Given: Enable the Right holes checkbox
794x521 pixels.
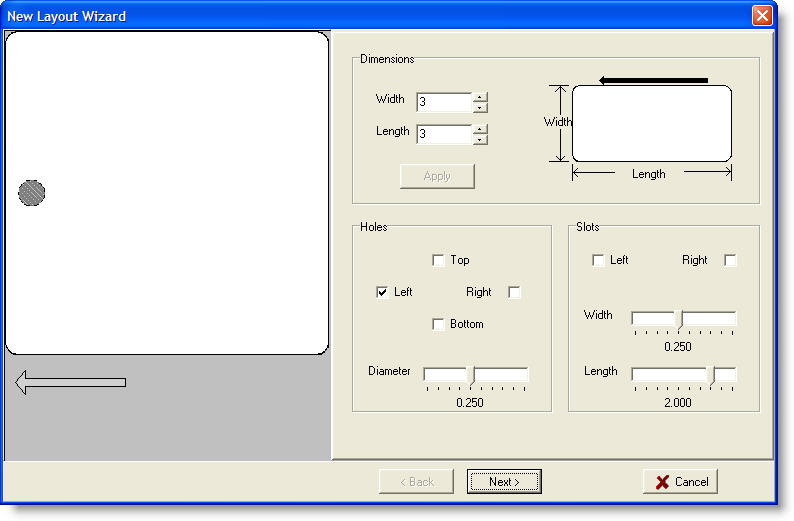Looking at the screenshot, I should click(514, 292).
